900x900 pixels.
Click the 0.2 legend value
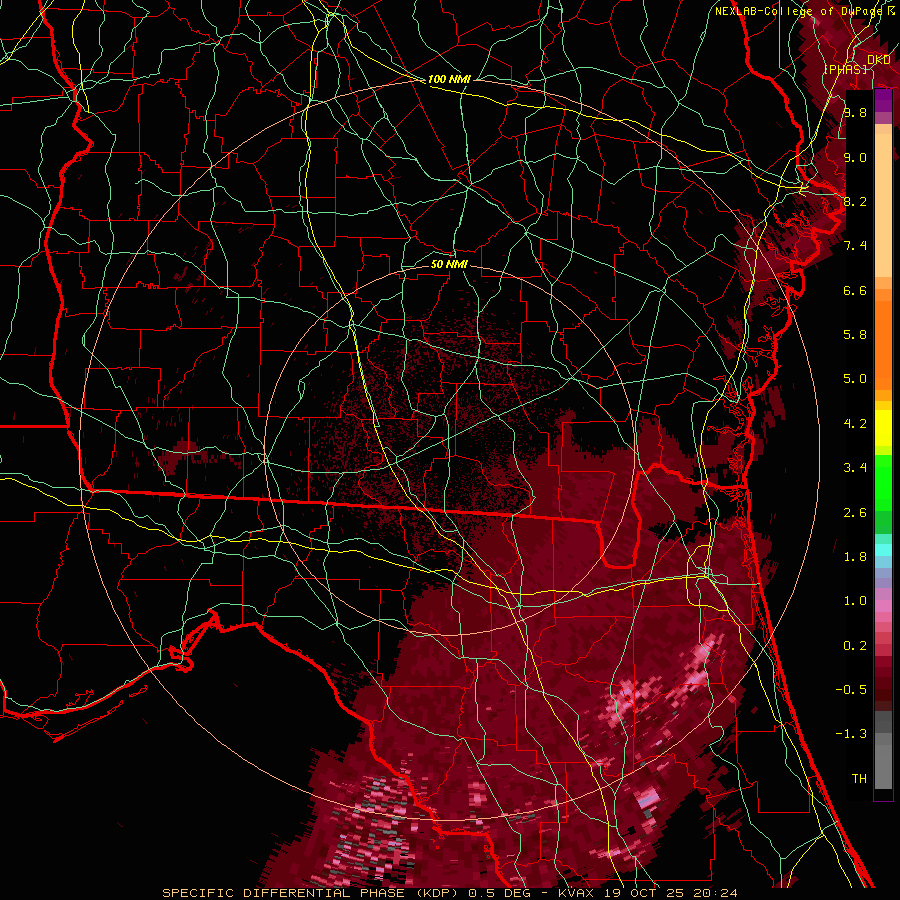[855, 646]
